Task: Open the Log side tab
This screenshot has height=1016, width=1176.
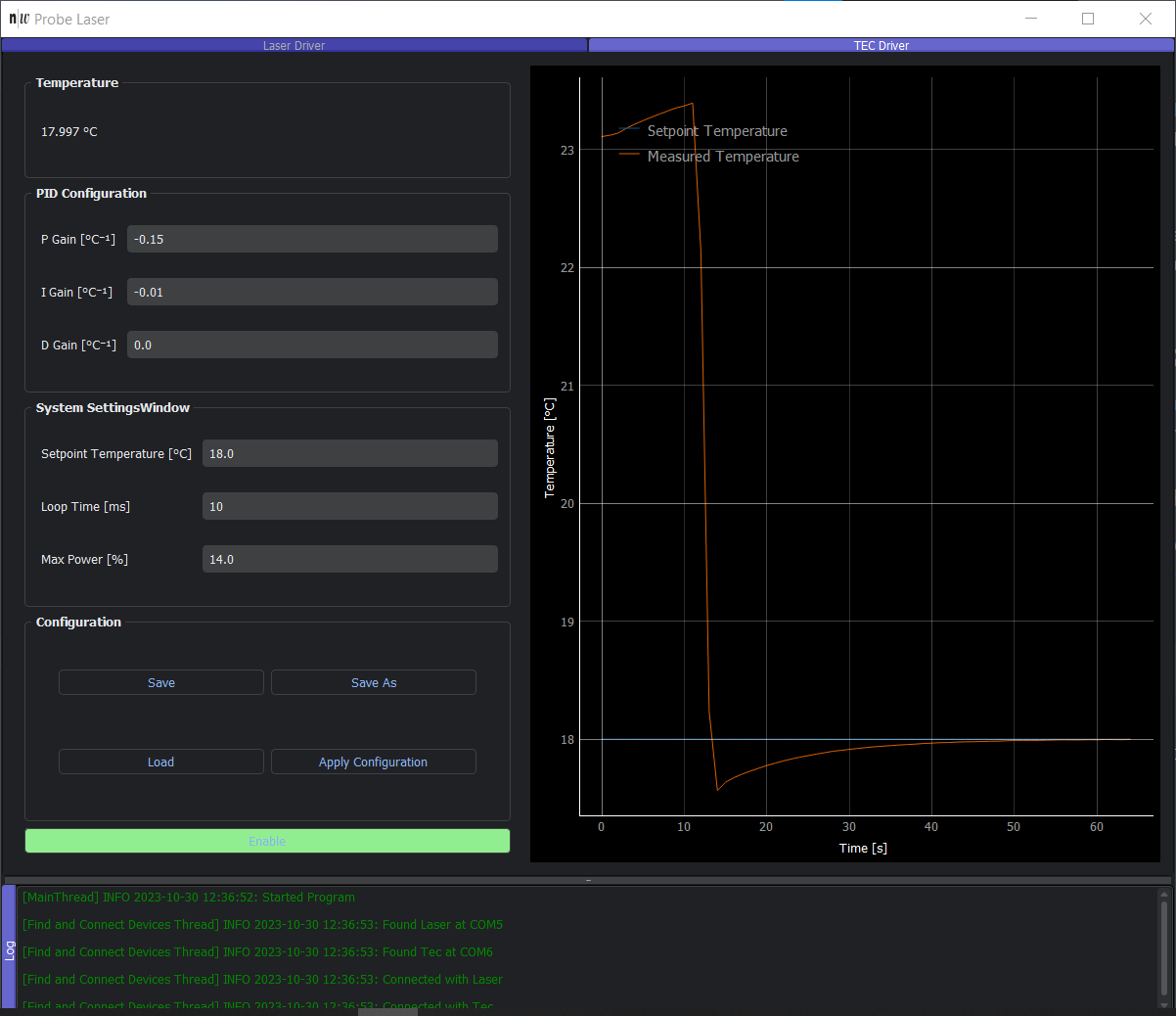Action: pos(9,947)
